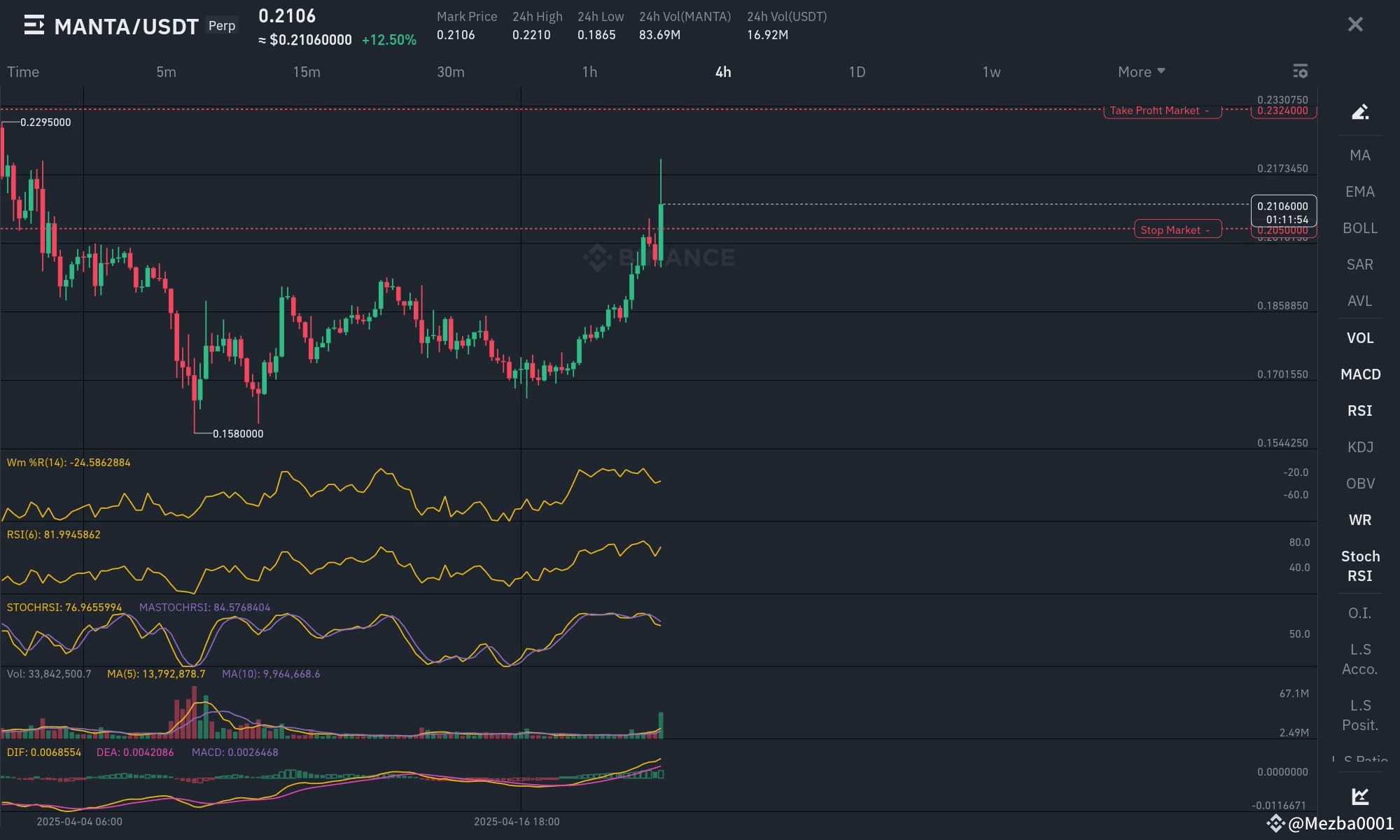Viewport: 1400px width, 840px height.
Task: Select the drawing tools pencil icon
Action: click(1359, 111)
